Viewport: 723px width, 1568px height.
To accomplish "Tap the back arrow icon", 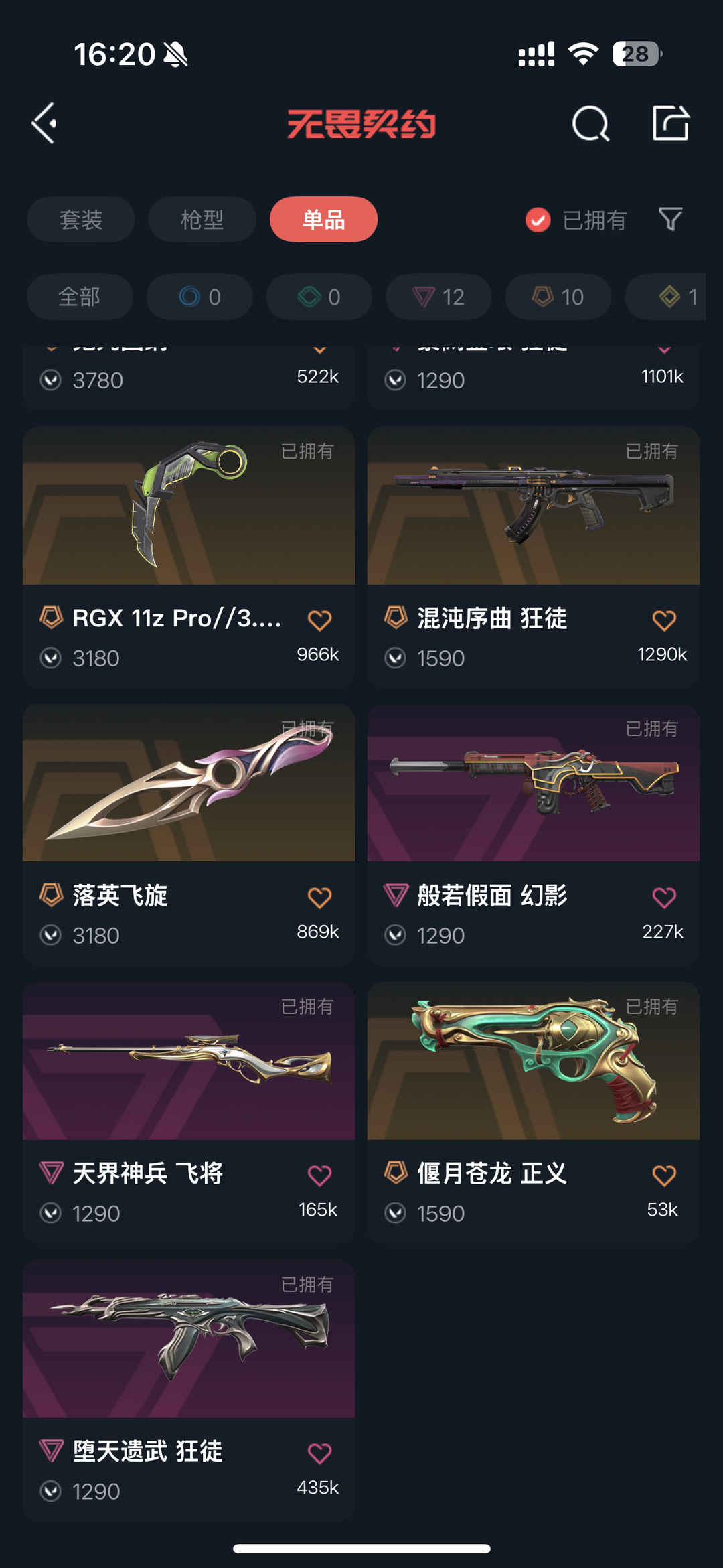I will (x=44, y=123).
